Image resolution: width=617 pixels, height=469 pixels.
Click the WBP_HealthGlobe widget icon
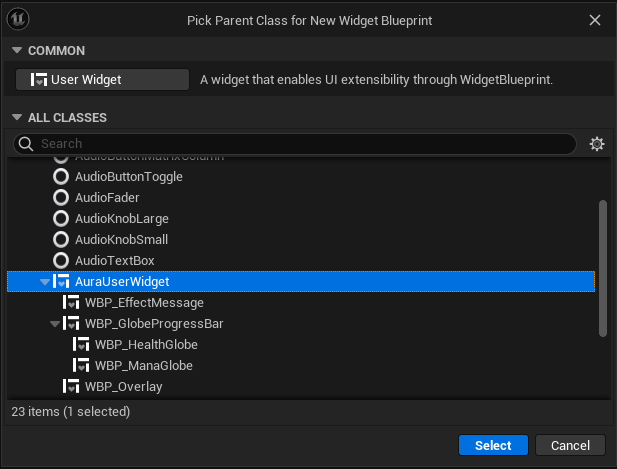(81, 344)
